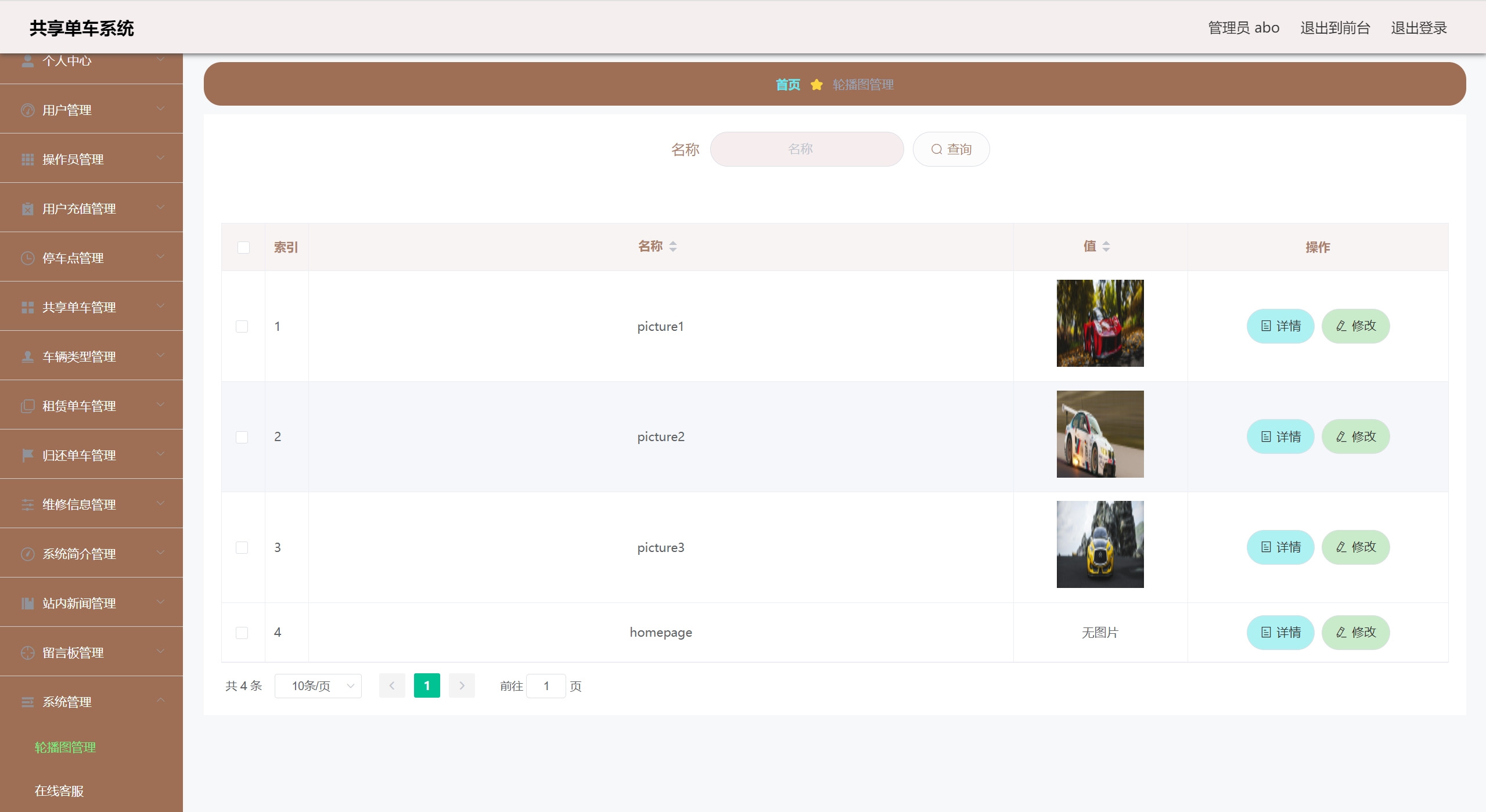Viewport: 1486px width, 812px height.
Task: Select the 轮播图管理 submenu item
Action: (65, 747)
